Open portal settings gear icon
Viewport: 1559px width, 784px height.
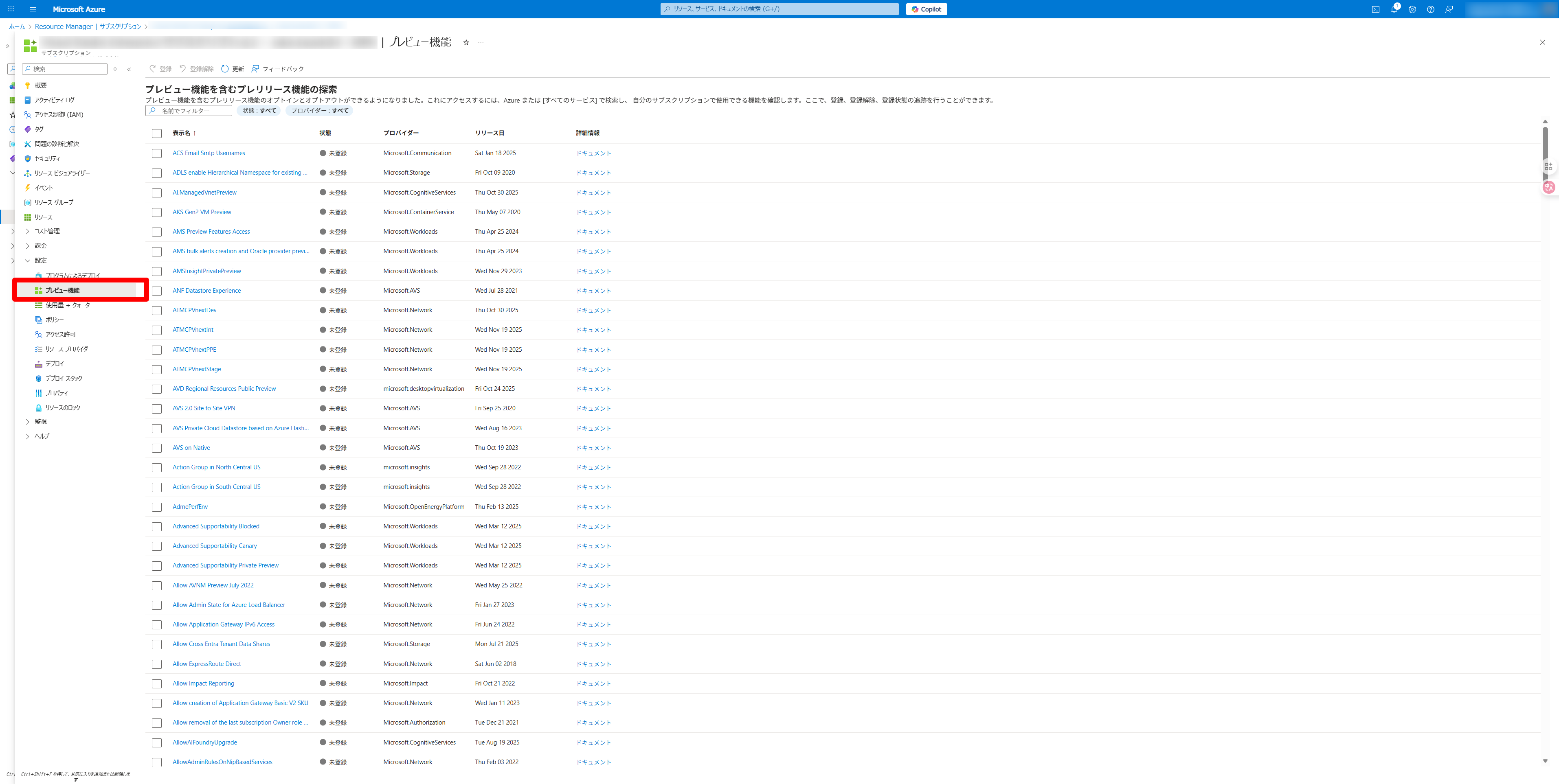click(x=1412, y=9)
